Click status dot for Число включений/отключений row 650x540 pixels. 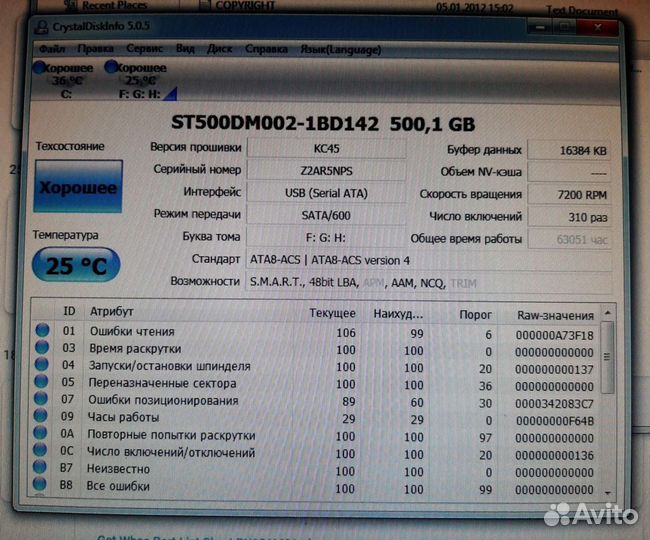40,450
